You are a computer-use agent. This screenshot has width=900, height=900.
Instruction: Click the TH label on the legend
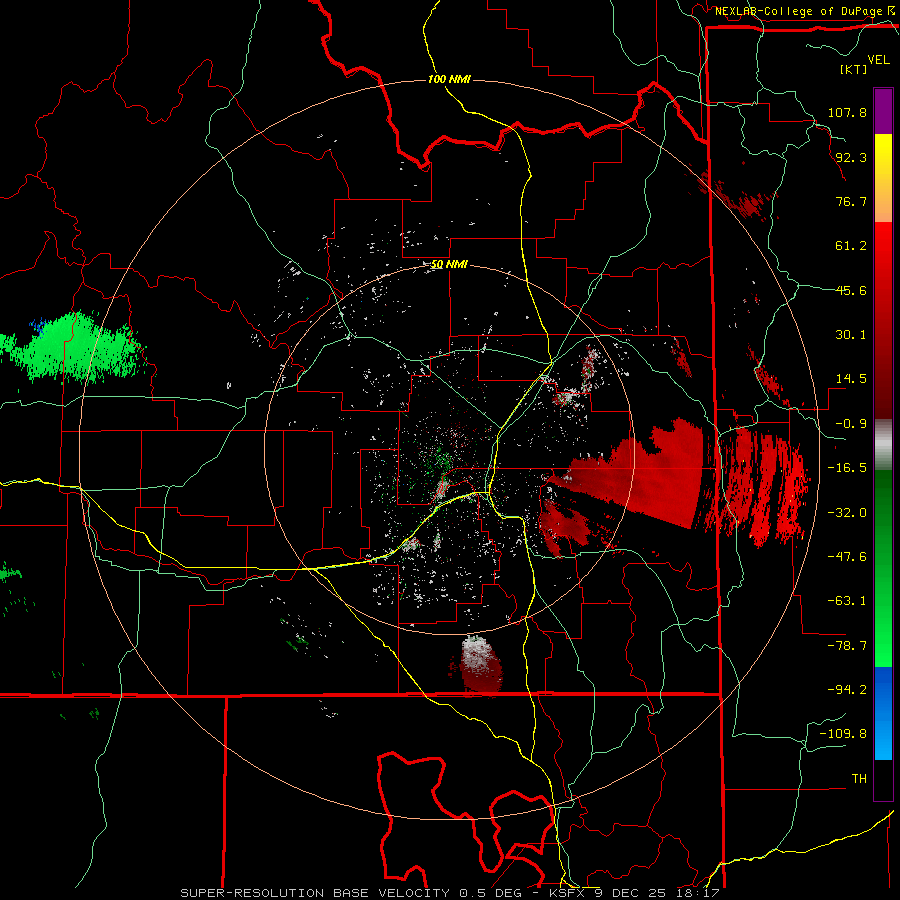(859, 779)
